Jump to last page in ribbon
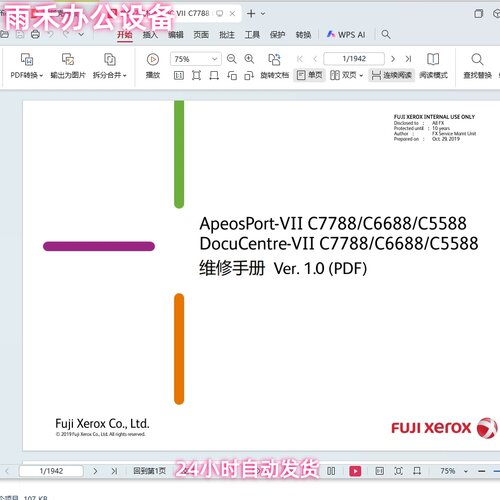The width and height of the screenshot is (500, 500). [408, 59]
